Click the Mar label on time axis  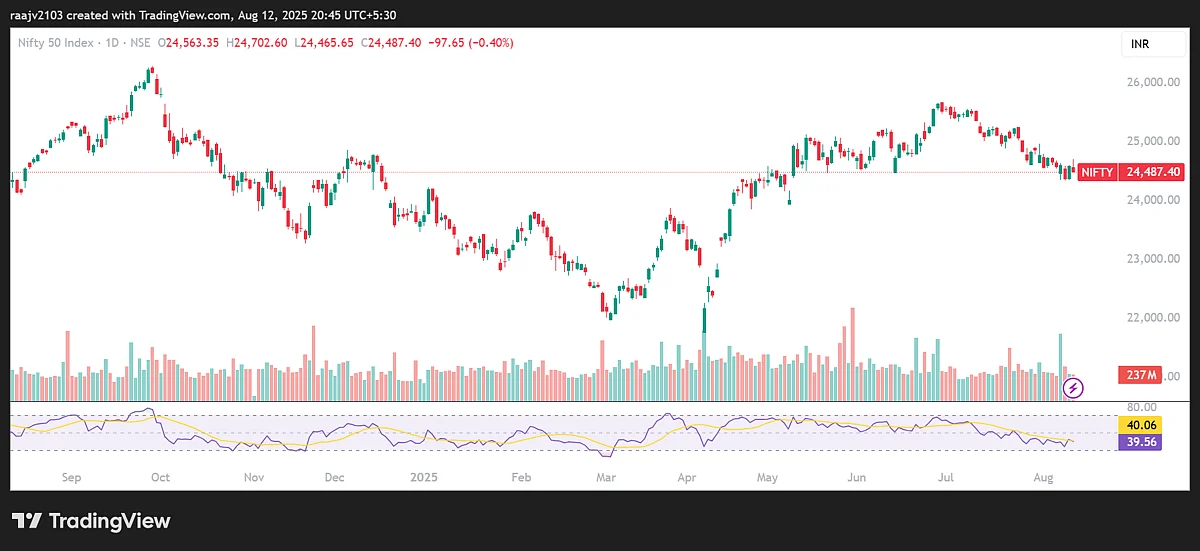pyautogui.click(x=606, y=478)
